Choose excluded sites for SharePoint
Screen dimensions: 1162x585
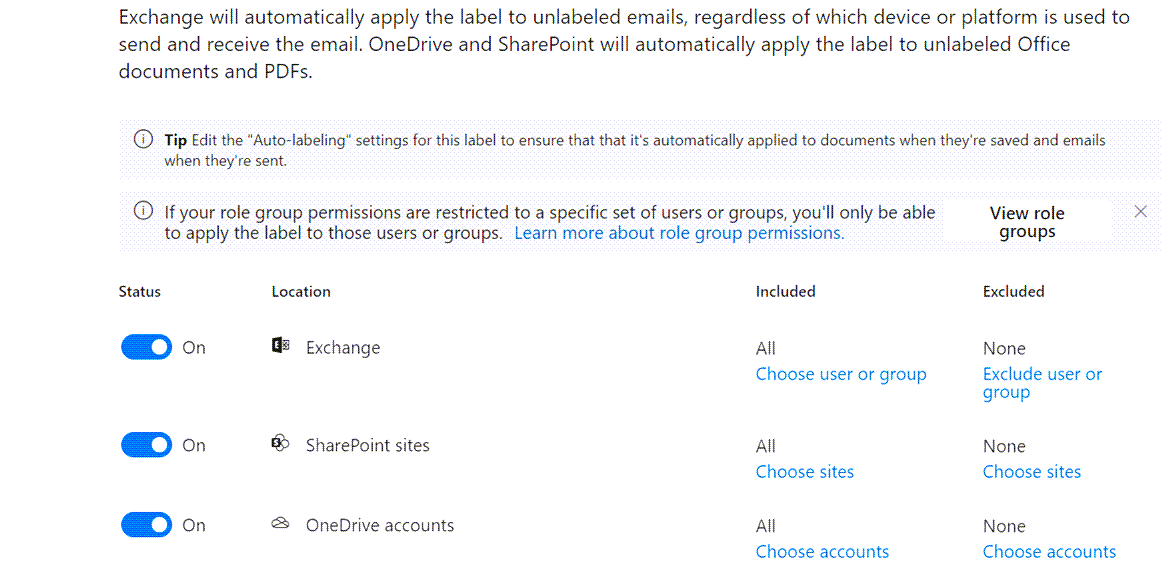pyautogui.click(x=1032, y=472)
